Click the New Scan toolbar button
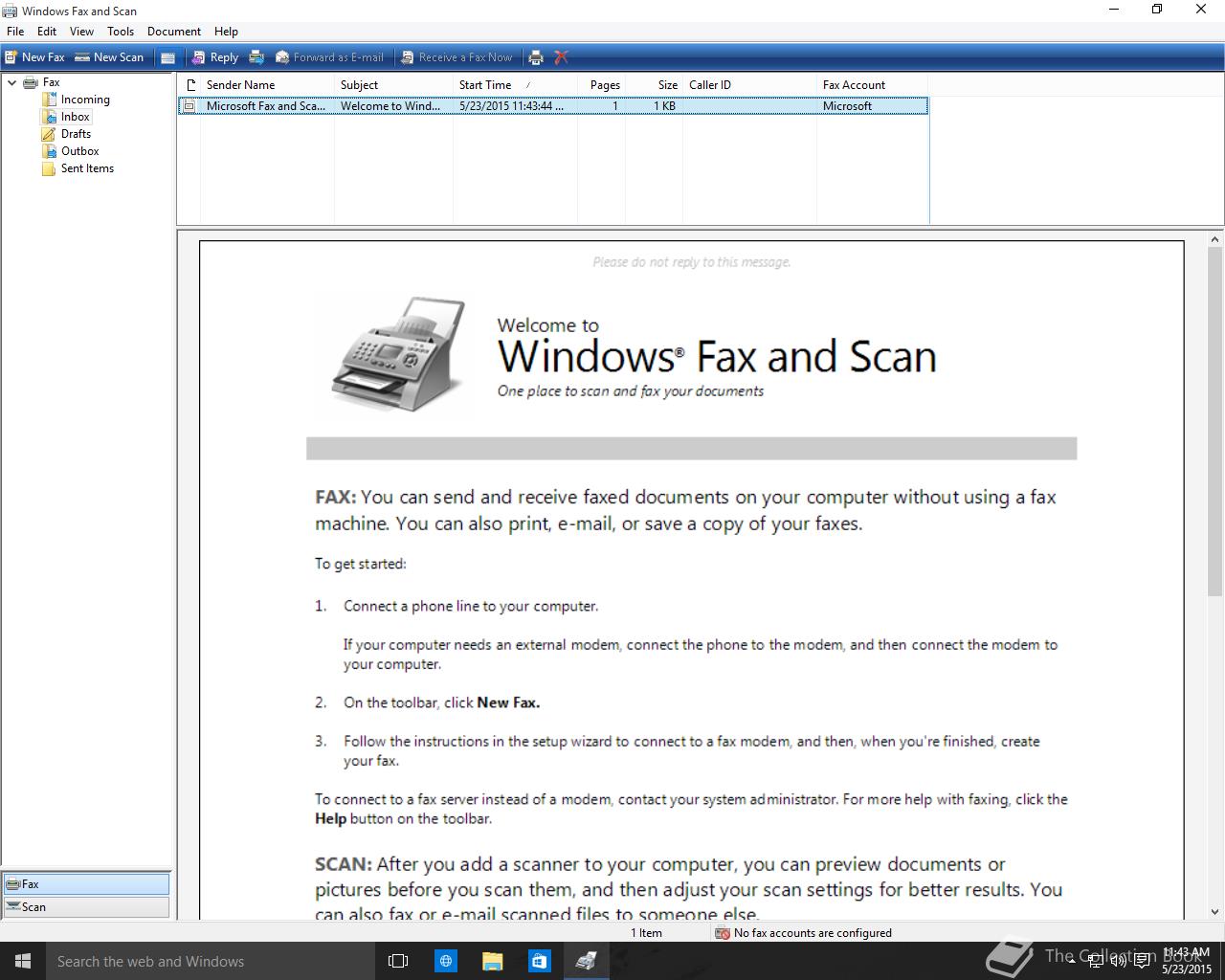 click(109, 57)
